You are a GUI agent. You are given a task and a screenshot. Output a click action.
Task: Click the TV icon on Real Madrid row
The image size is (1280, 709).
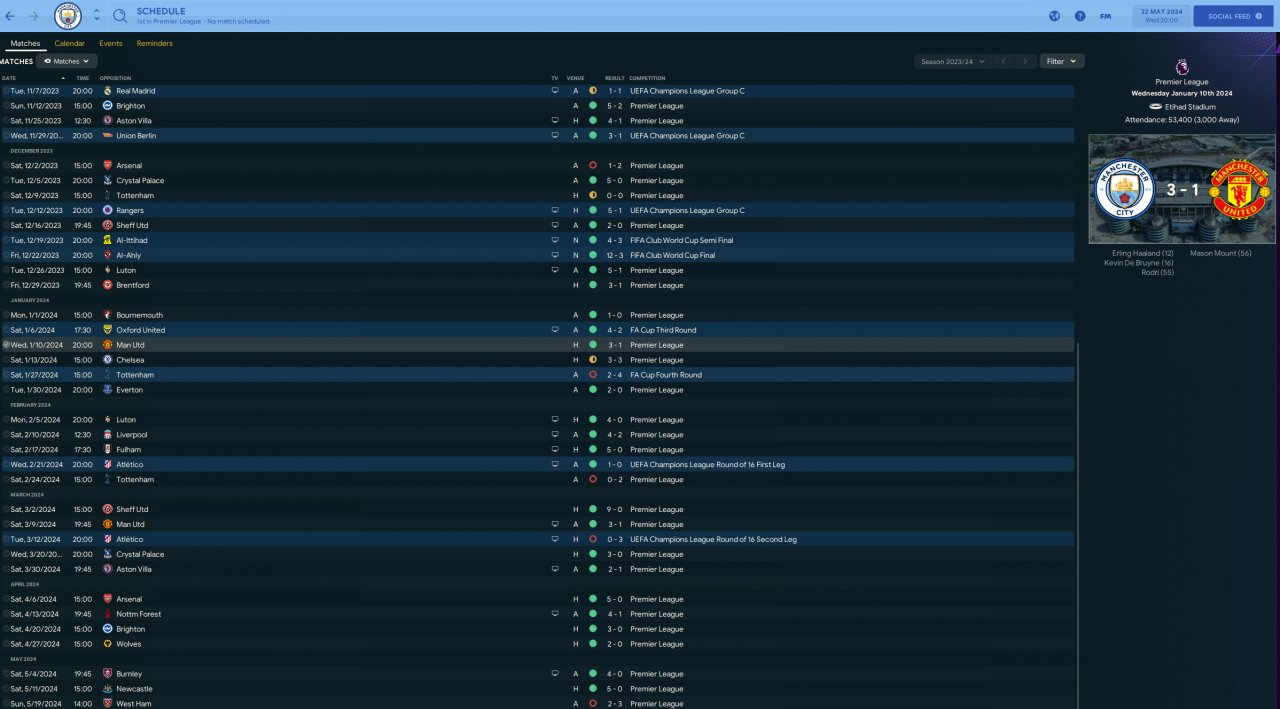click(x=555, y=91)
